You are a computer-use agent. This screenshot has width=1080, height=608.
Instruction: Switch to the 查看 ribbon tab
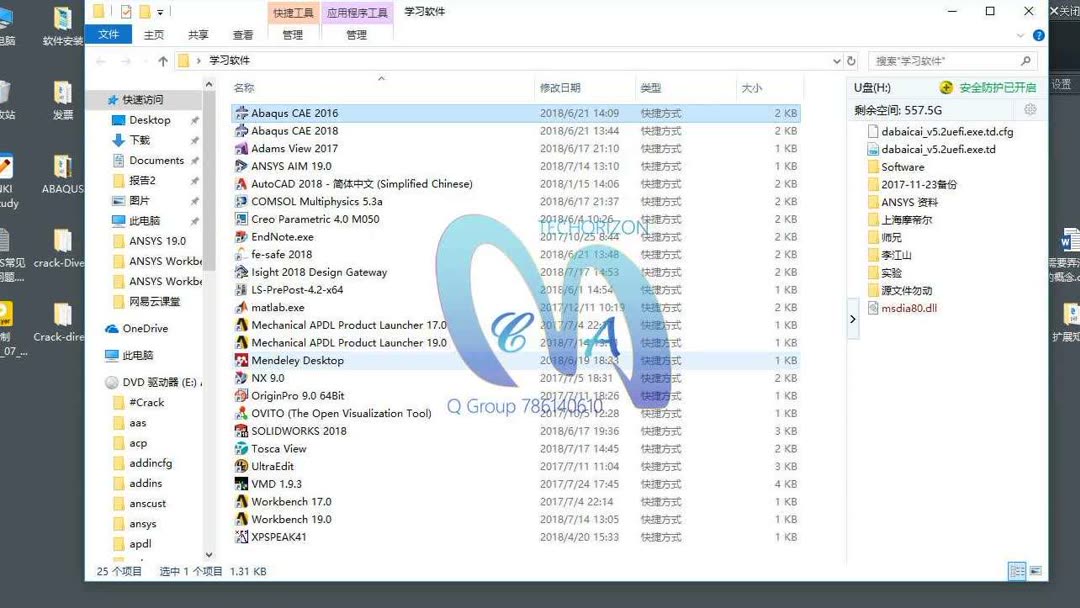click(243, 33)
